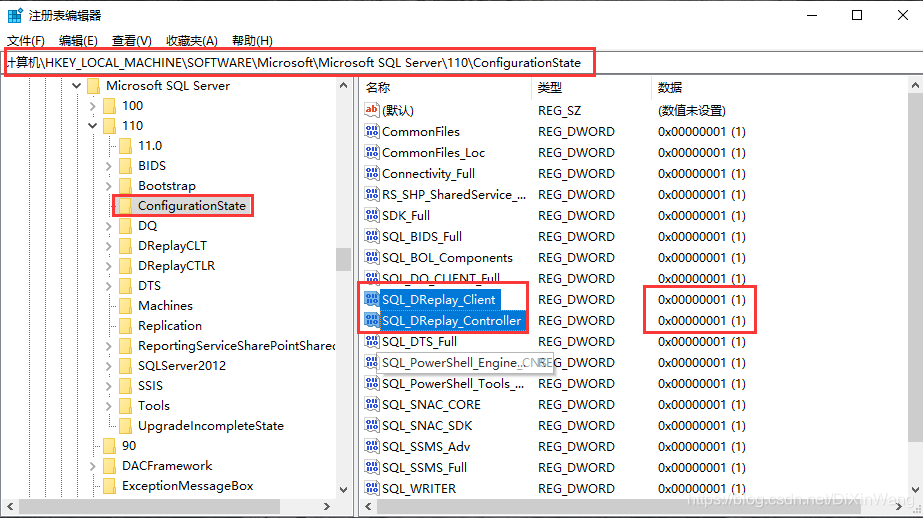923x518 pixels.
Task: Select the SQL_PowerShell_Tools value name
Action: 453,384
